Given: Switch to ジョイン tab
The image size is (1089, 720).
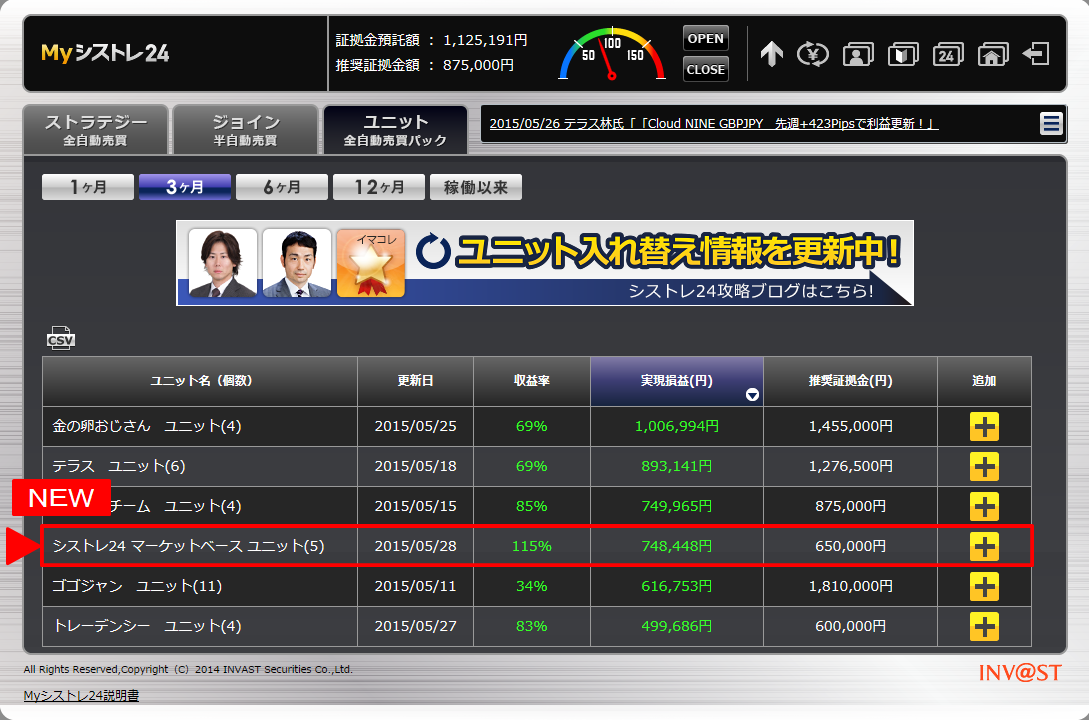Looking at the screenshot, I should [x=245, y=130].
